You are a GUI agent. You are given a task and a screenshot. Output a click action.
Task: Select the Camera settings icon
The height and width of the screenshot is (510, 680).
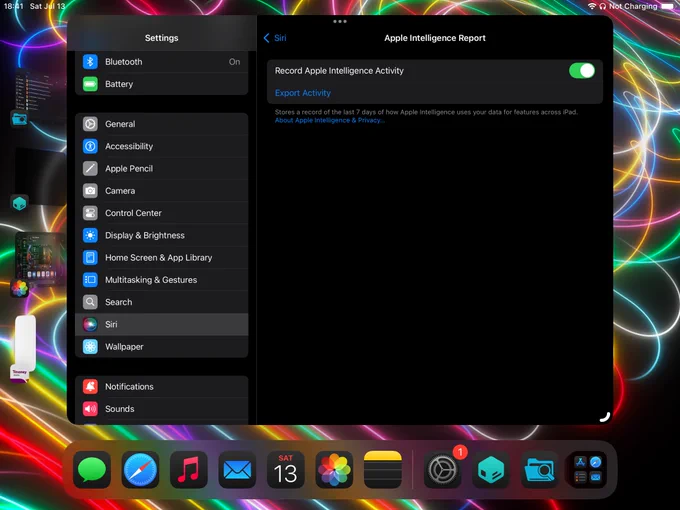(x=90, y=191)
